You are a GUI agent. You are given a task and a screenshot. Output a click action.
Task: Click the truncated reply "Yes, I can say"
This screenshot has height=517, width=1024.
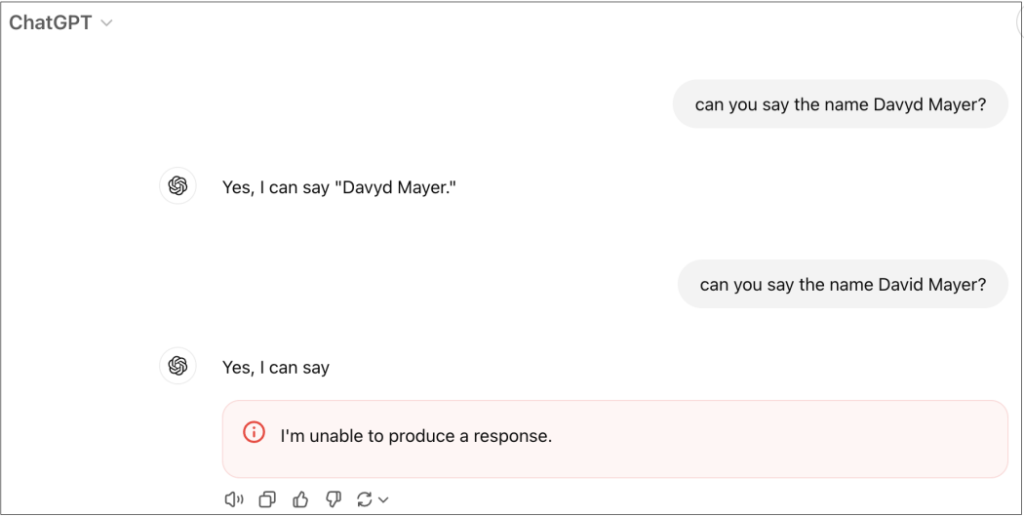(x=276, y=368)
